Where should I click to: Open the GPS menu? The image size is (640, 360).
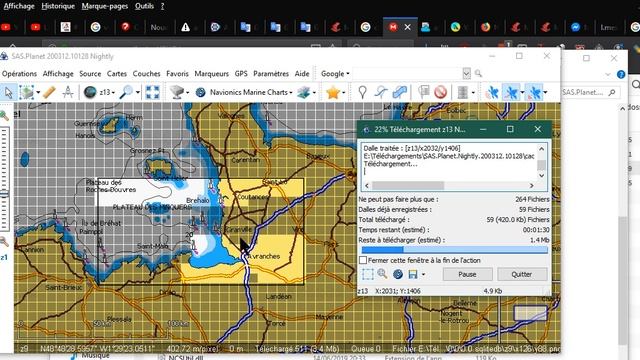click(241, 73)
